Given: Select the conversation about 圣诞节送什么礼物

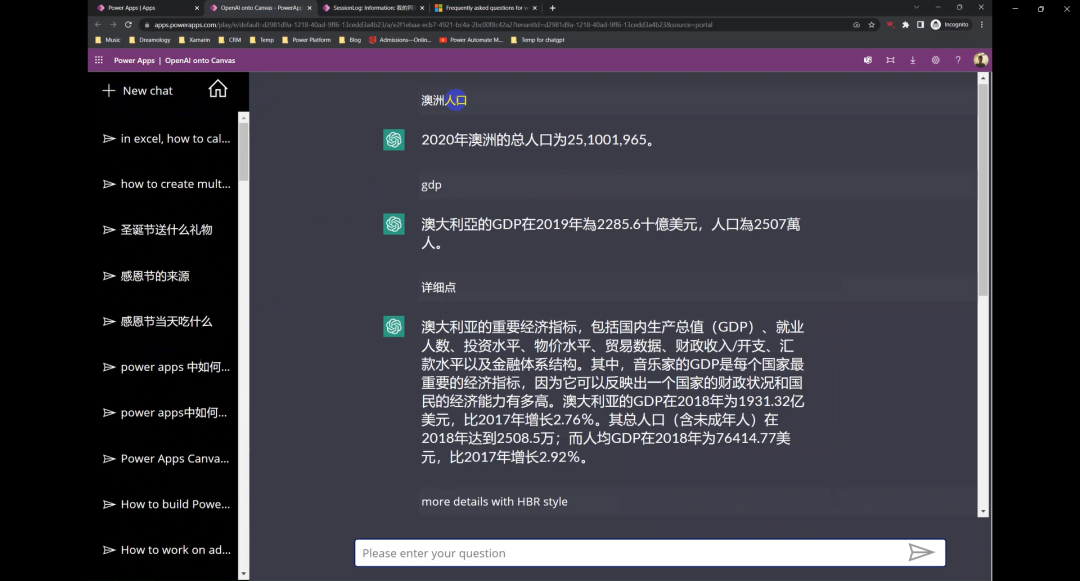Looking at the screenshot, I should point(165,230).
